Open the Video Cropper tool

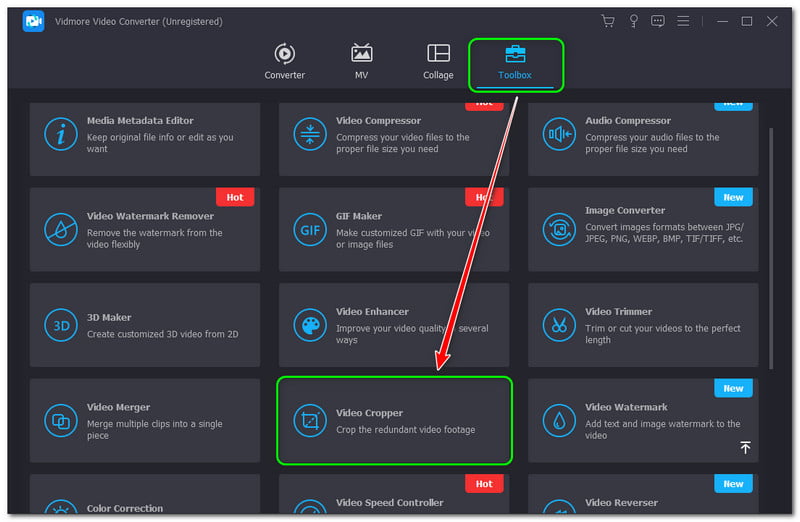(394, 421)
